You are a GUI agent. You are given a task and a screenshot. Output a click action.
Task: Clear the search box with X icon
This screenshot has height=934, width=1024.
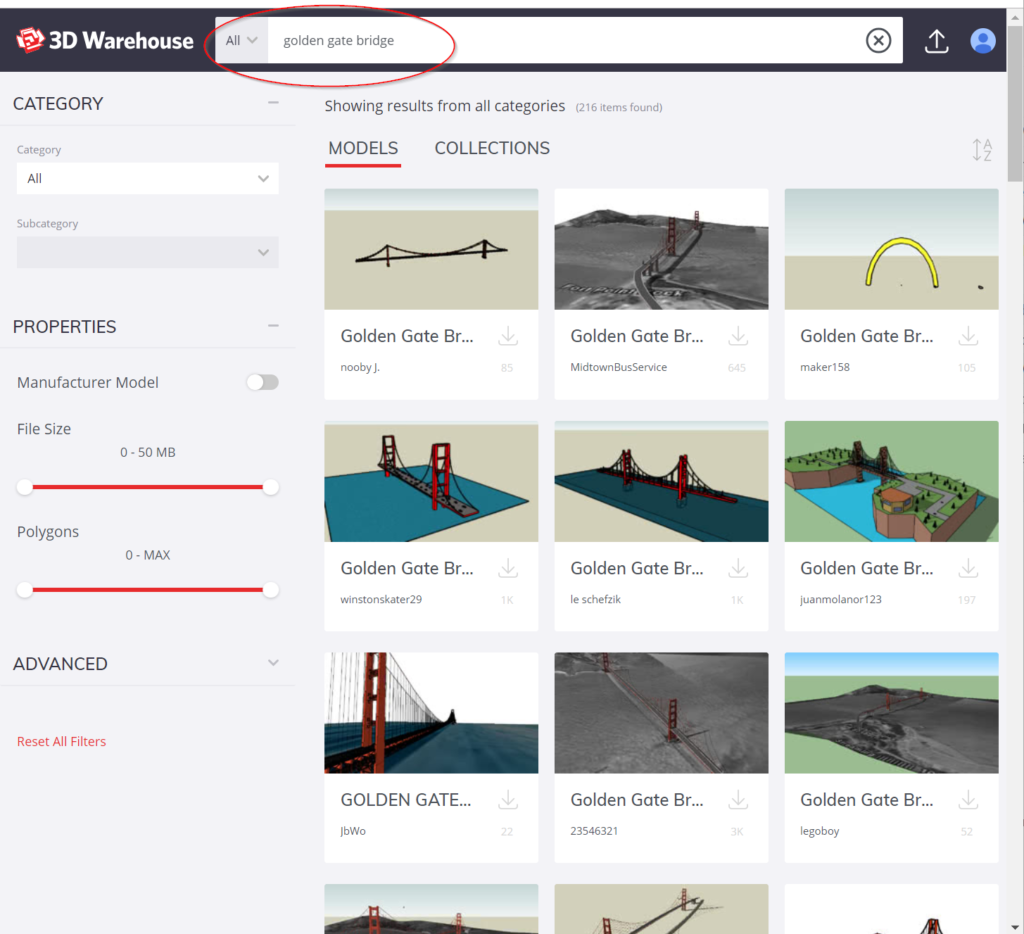click(877, 41)
